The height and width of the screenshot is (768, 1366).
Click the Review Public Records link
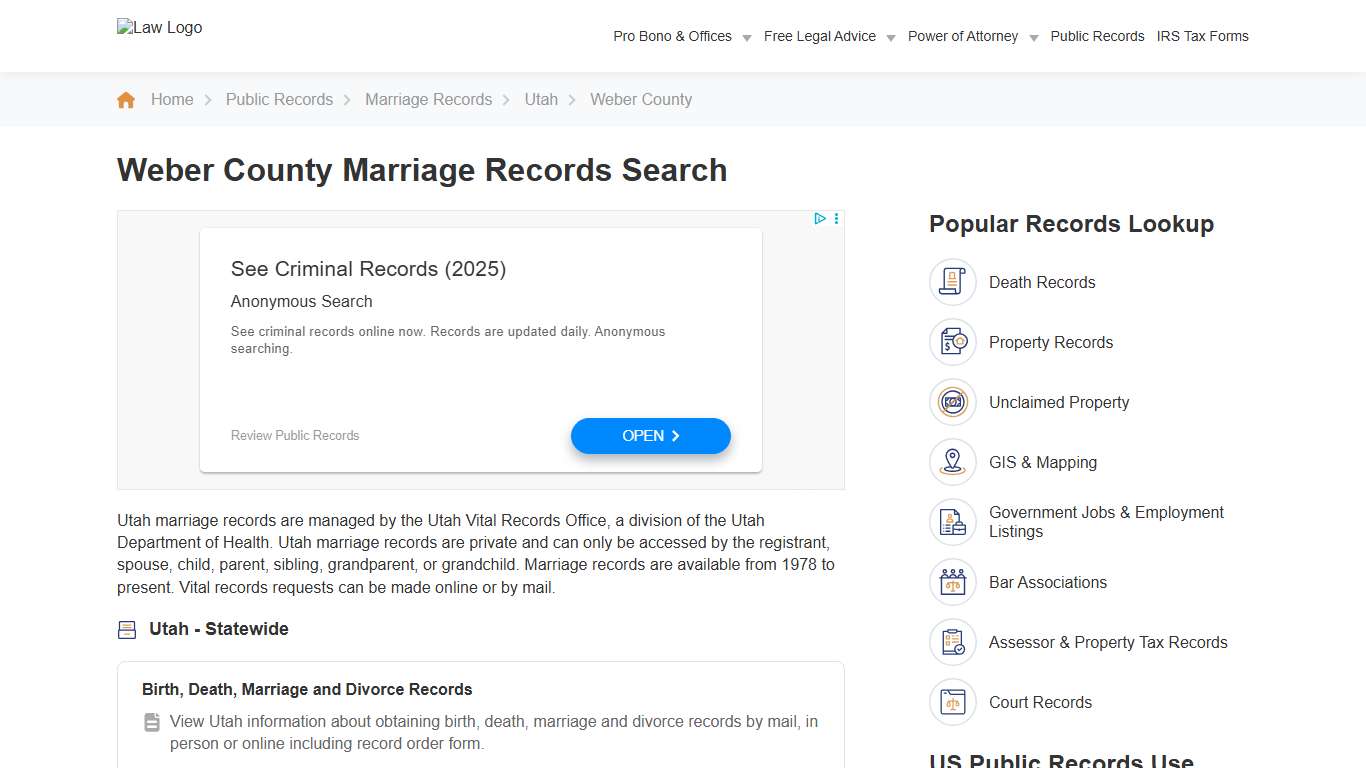click(294, 435)
